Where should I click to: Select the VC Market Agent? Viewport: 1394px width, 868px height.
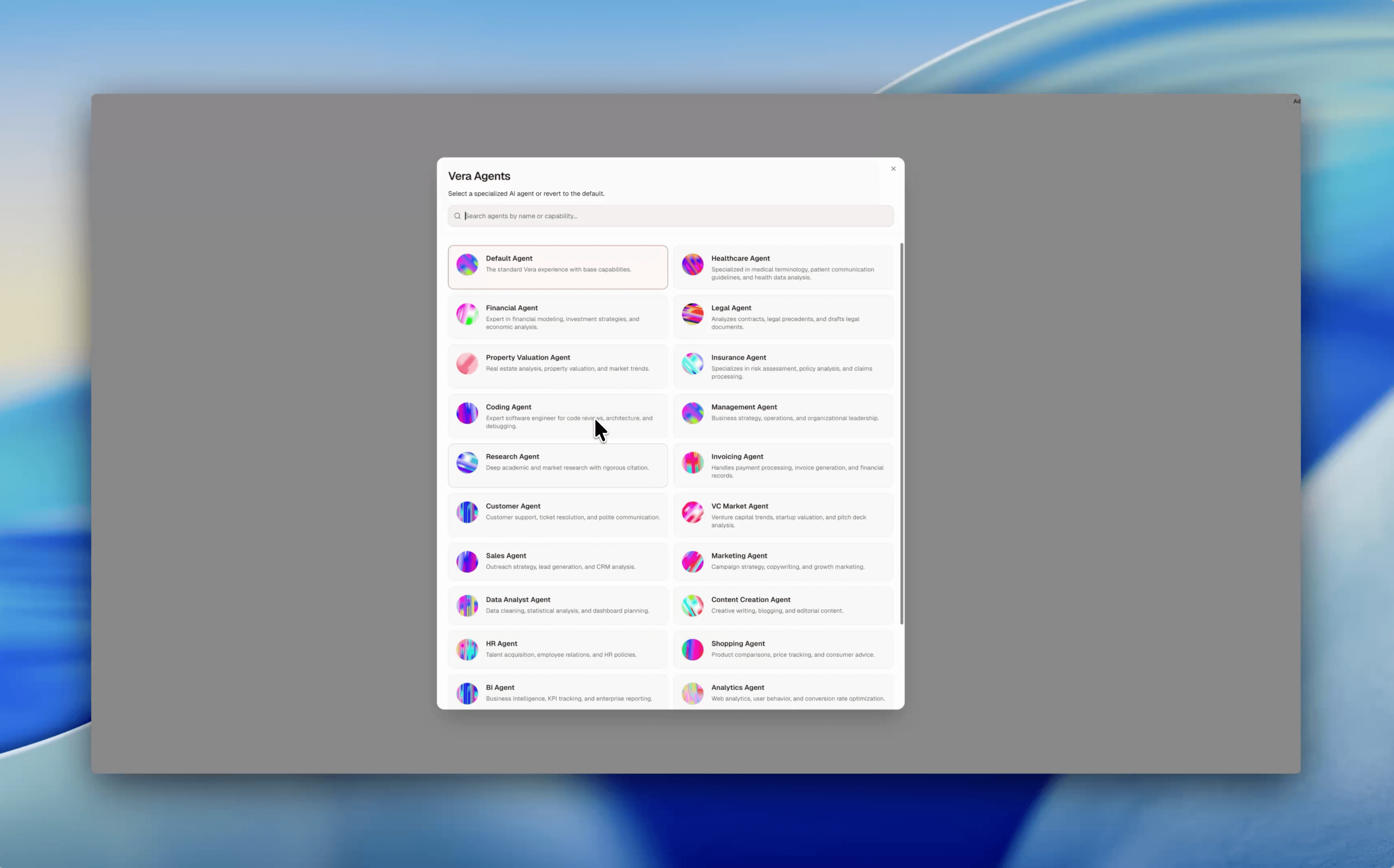(783, 514)
